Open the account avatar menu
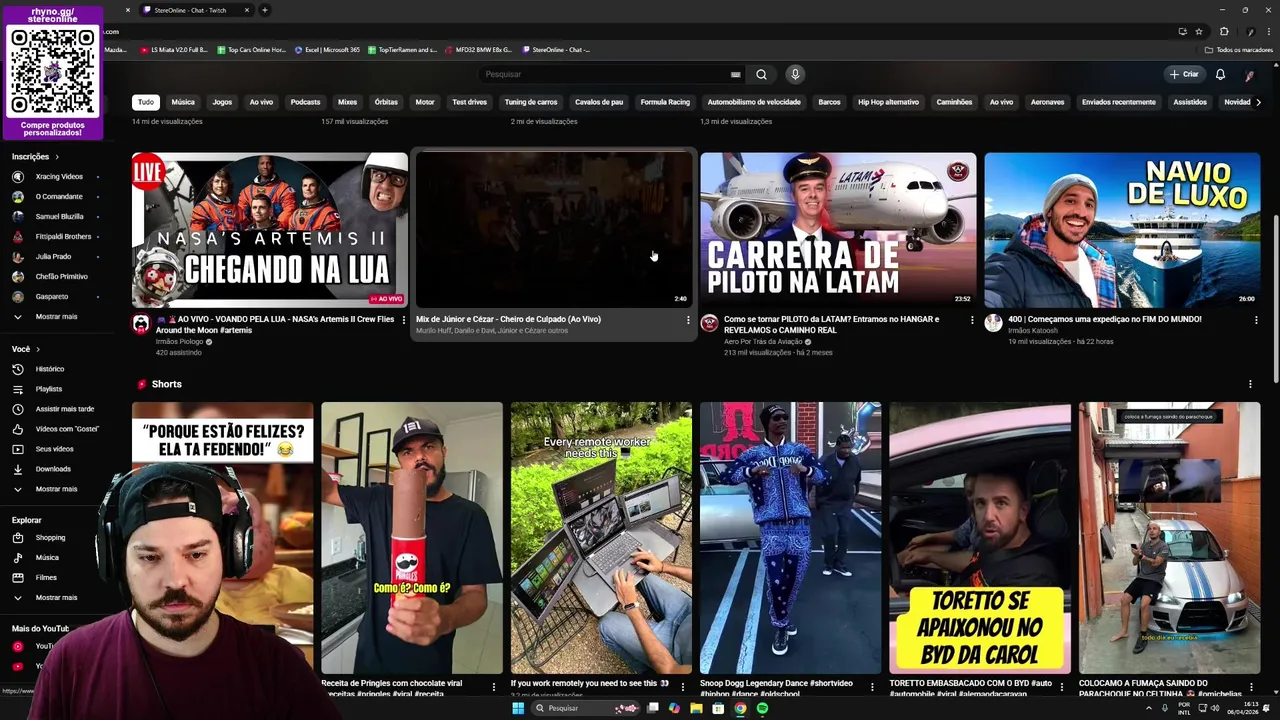Screen dimensions: 1280x720 [1250, 74]
